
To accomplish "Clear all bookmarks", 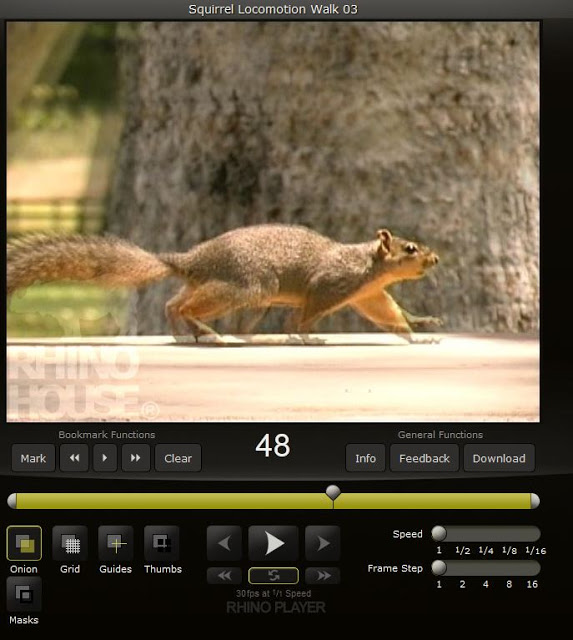I will [x=178, y=458].
